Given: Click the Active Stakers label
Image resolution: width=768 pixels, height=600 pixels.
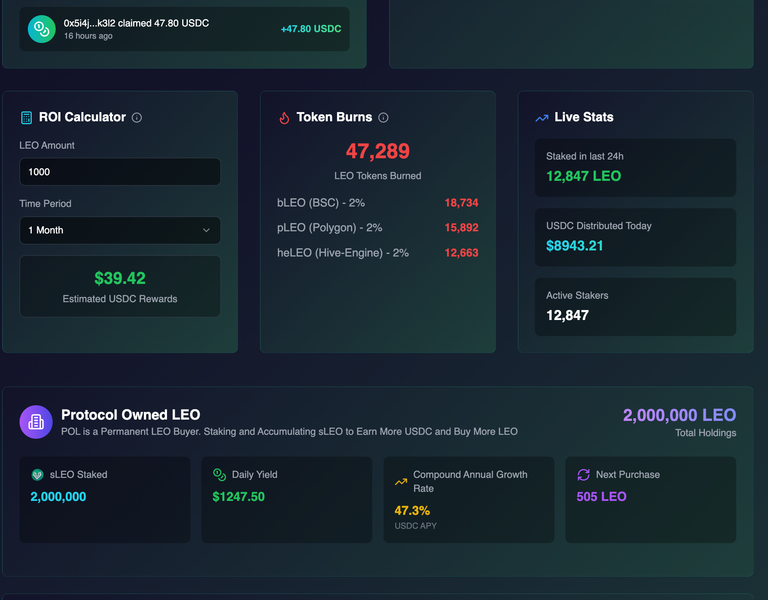Looking at the screenshot, I should (x=577, y=295).
